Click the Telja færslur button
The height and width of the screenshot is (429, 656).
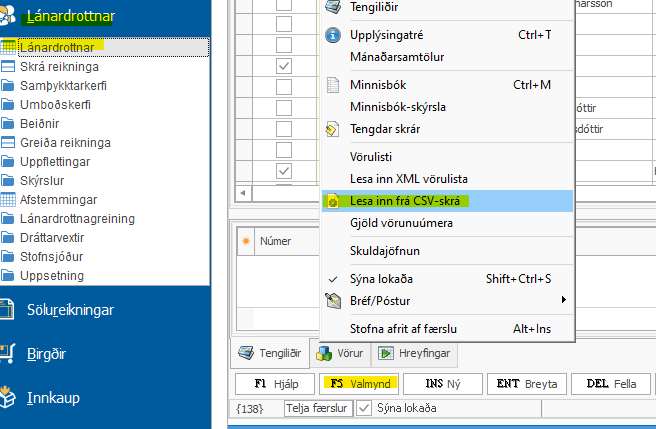coord(316,408)
